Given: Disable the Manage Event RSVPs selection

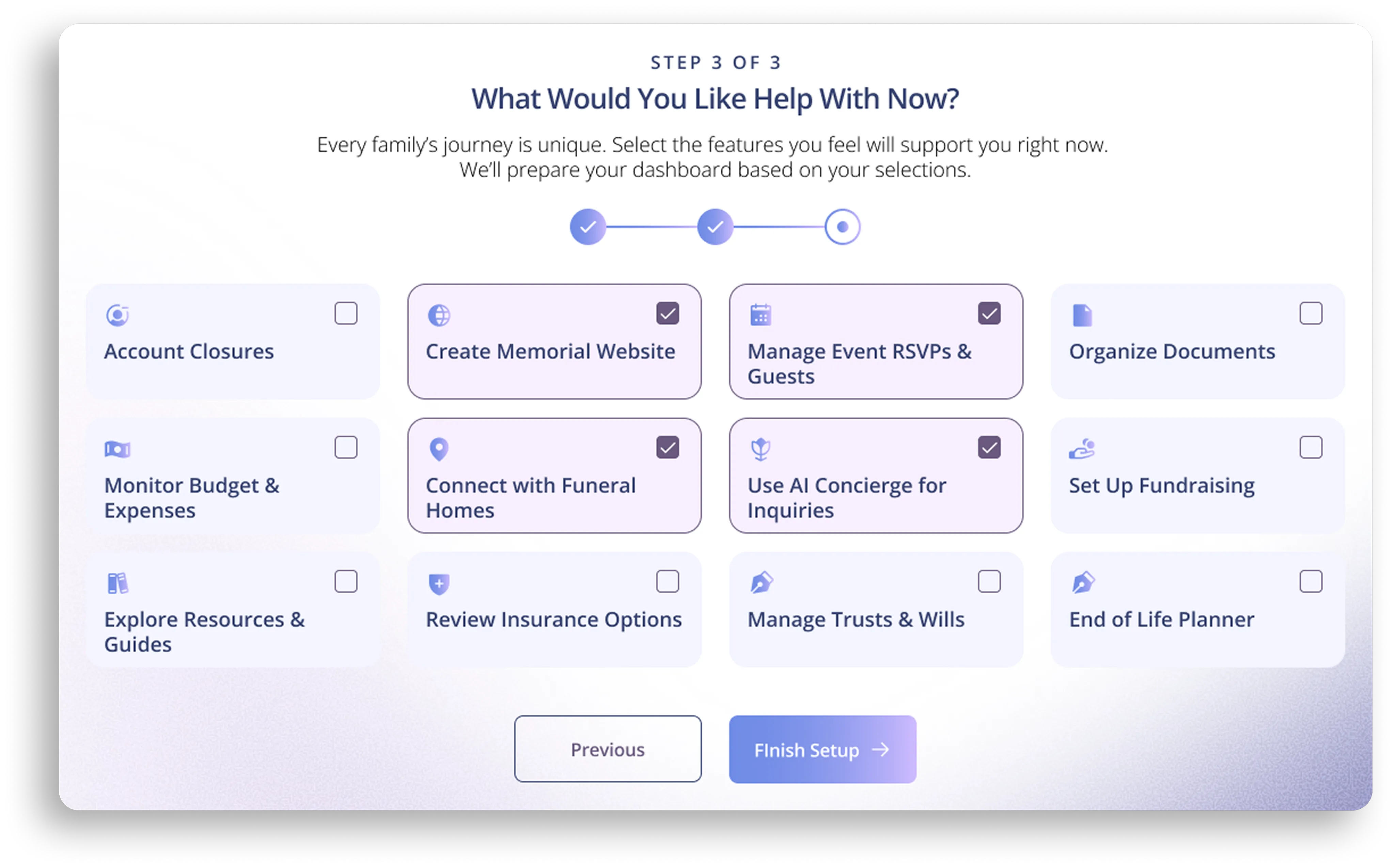Looking at the screenshot, I should [x=989, y=314].
